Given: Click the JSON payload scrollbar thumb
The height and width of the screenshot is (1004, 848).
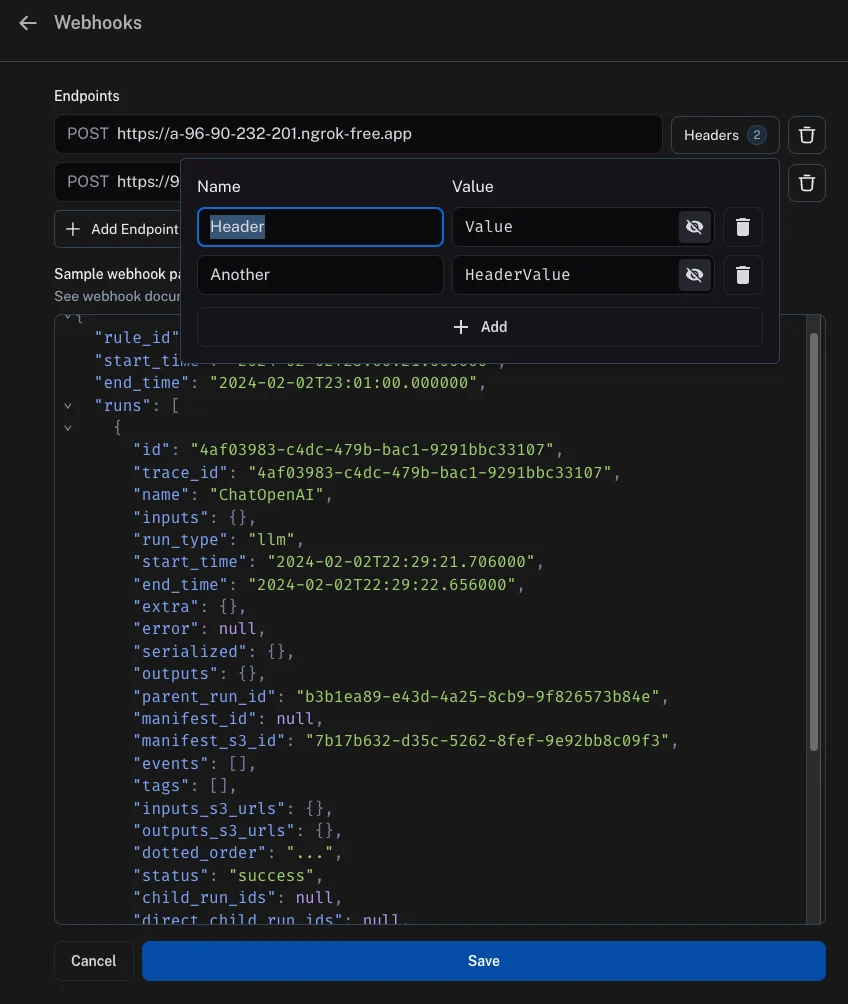Looking at the screenshot, I should (813, 542).
